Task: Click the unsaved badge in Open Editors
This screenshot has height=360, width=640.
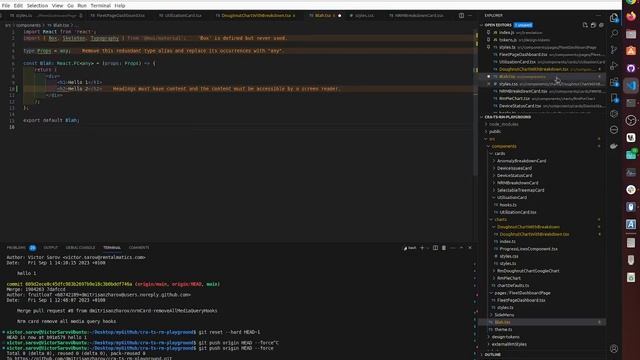Action: (523, 25)
